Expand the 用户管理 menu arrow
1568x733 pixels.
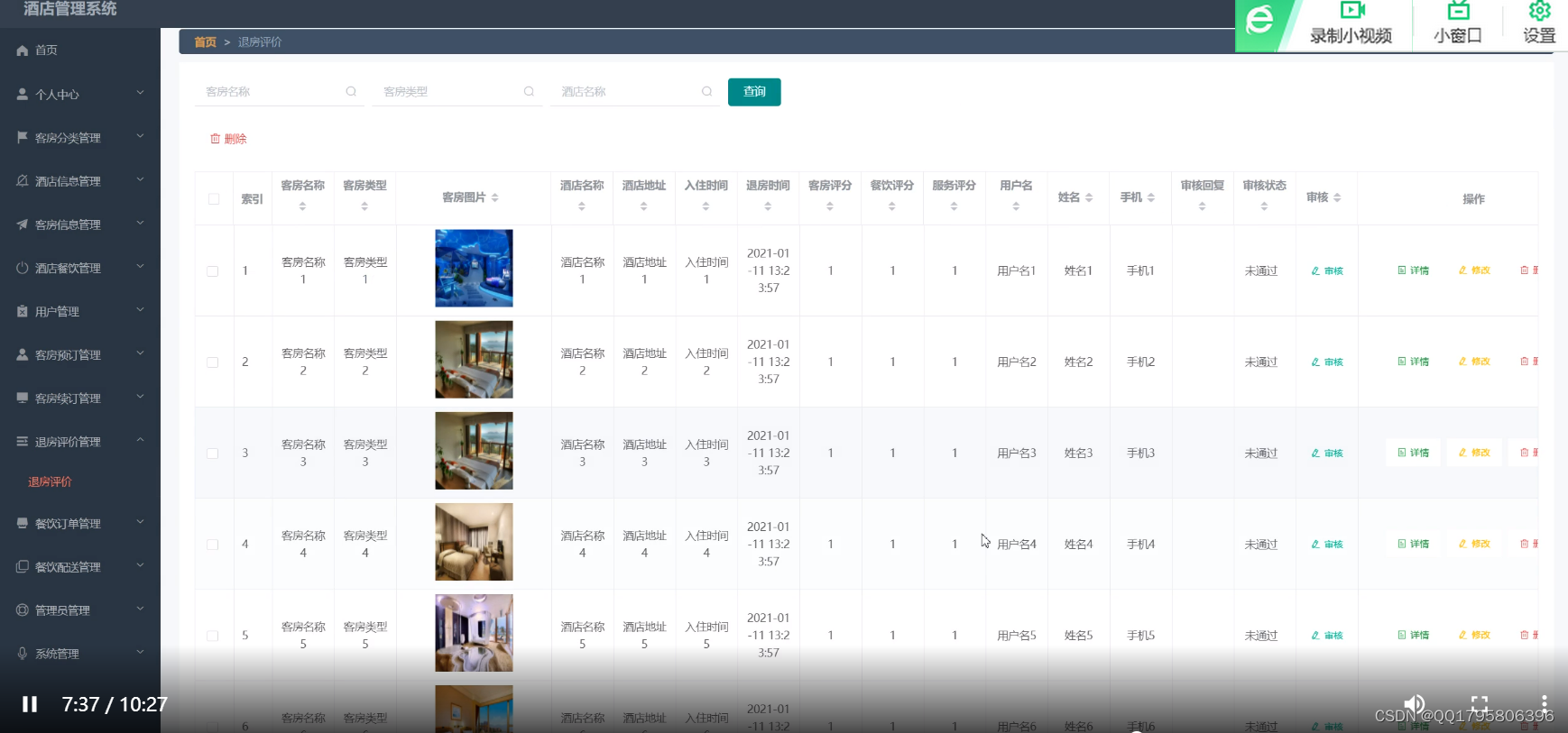pyautogui.click(x=140, y=310)
